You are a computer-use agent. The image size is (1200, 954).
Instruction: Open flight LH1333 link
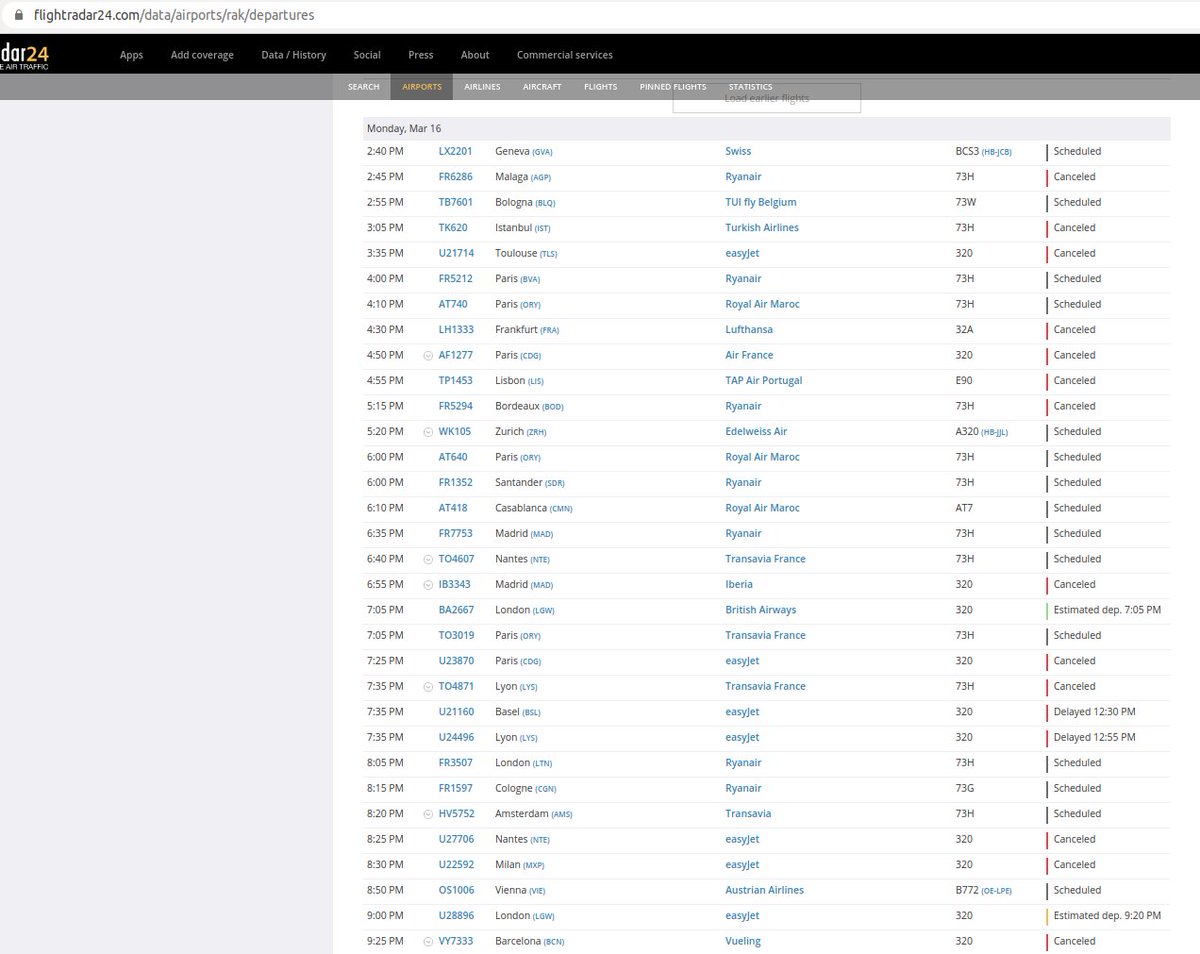[x=456, y=330]
